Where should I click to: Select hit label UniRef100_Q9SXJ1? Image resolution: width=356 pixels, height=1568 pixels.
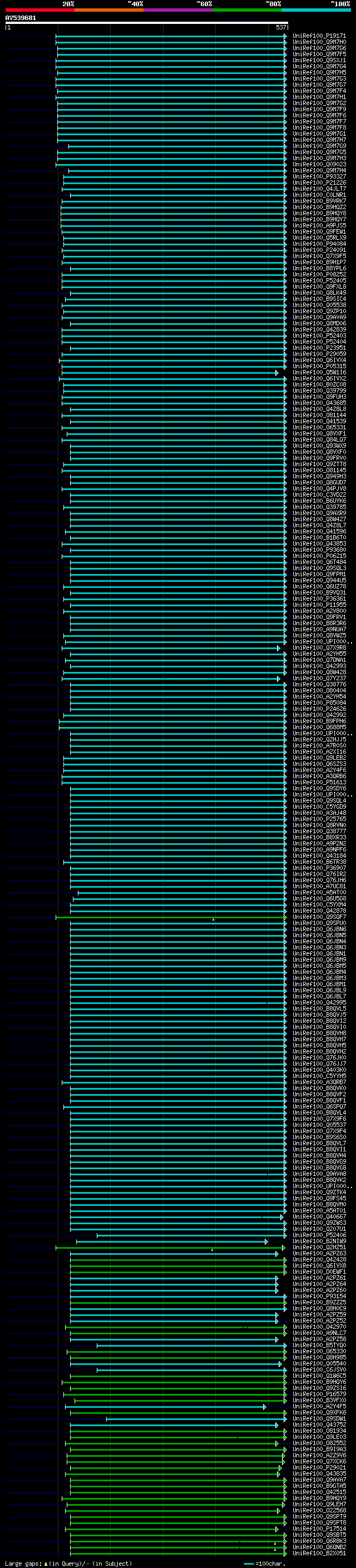(319, 60)
